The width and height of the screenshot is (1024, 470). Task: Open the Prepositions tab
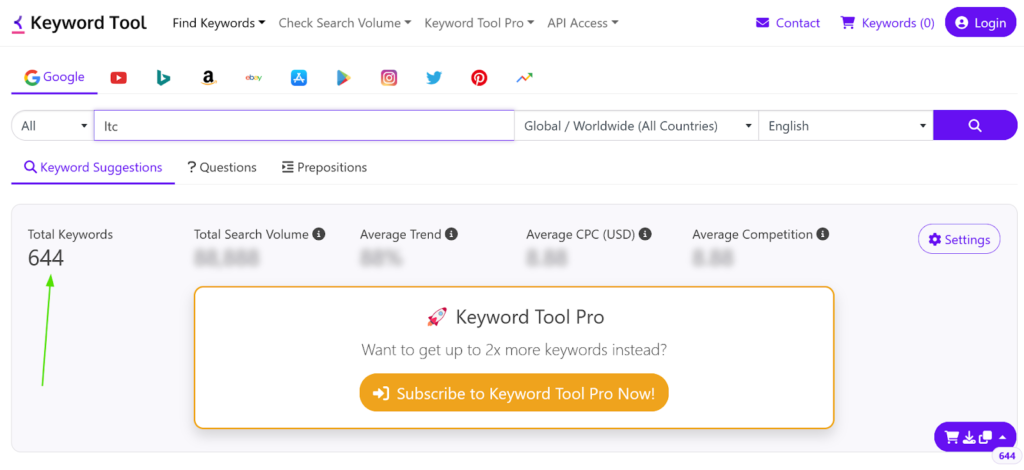[324, 168]
